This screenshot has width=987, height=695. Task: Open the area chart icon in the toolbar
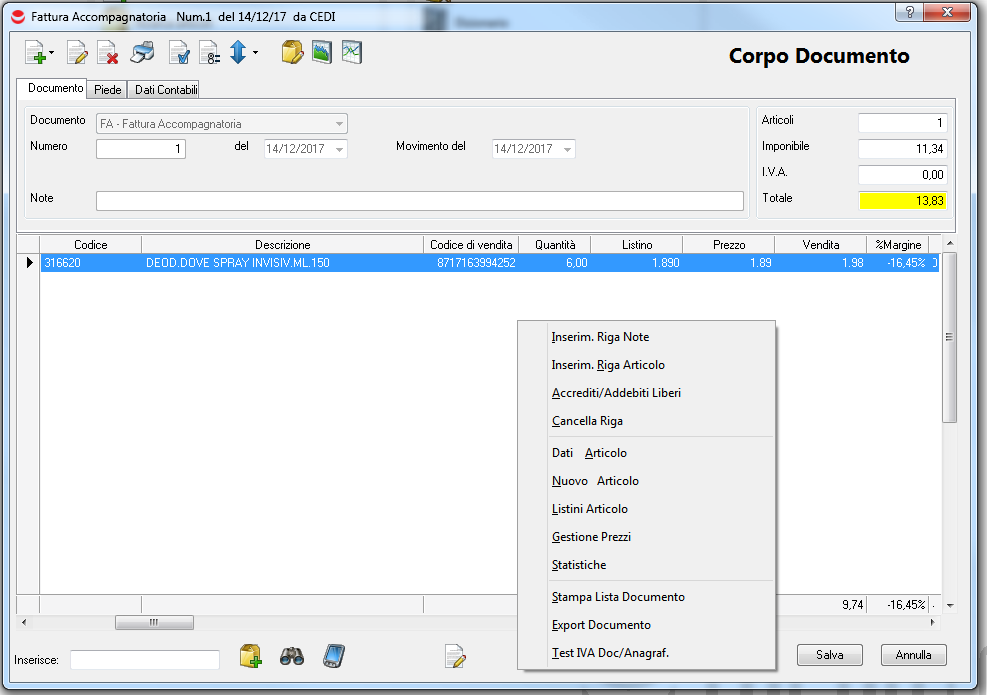tap(321, 52)
